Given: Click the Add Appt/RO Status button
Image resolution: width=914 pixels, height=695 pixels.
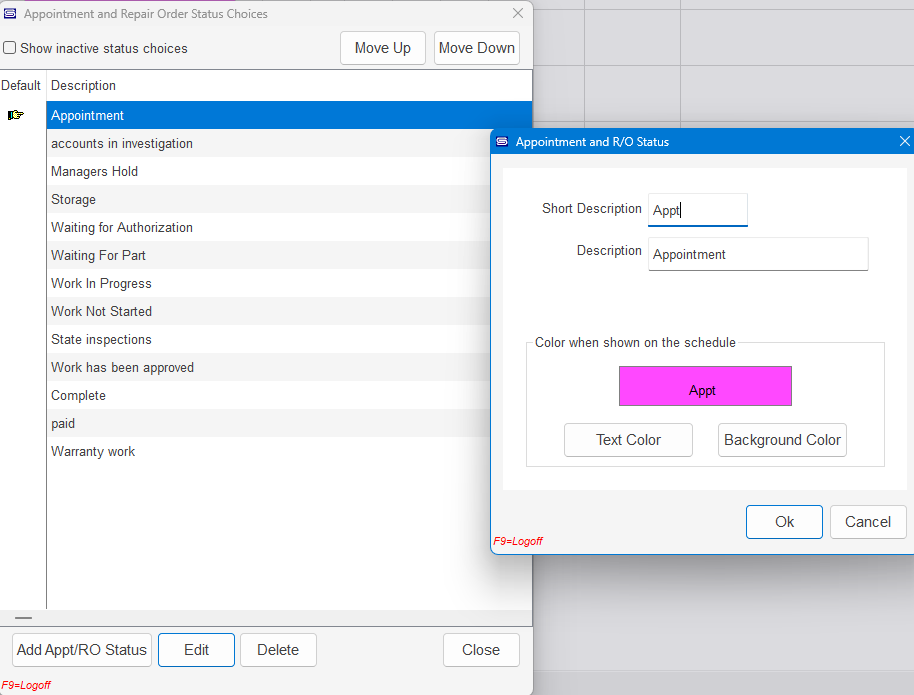Looking at the screenshot, I should [x=82, y=650].
